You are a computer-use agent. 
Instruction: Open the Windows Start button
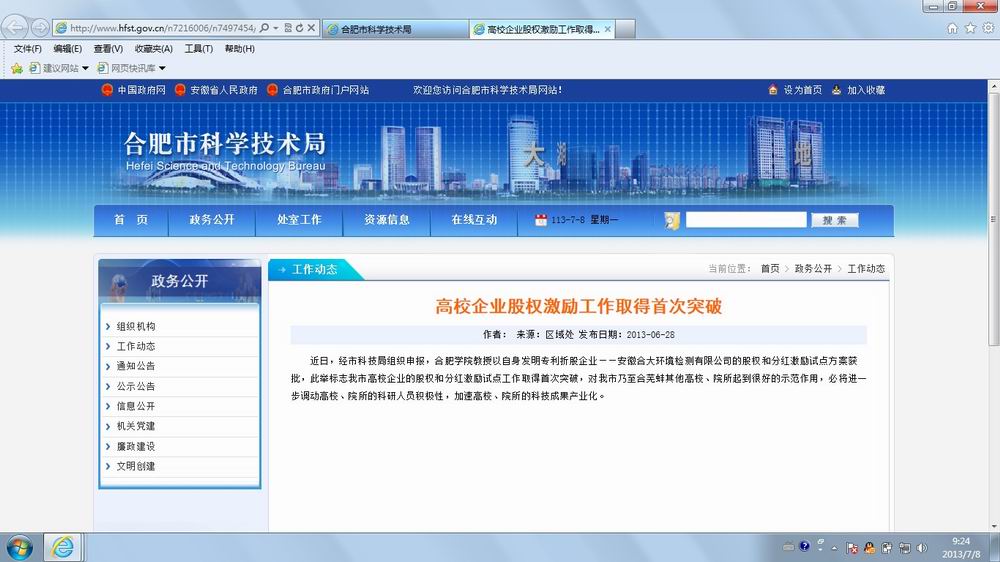(x=18, y=546)
